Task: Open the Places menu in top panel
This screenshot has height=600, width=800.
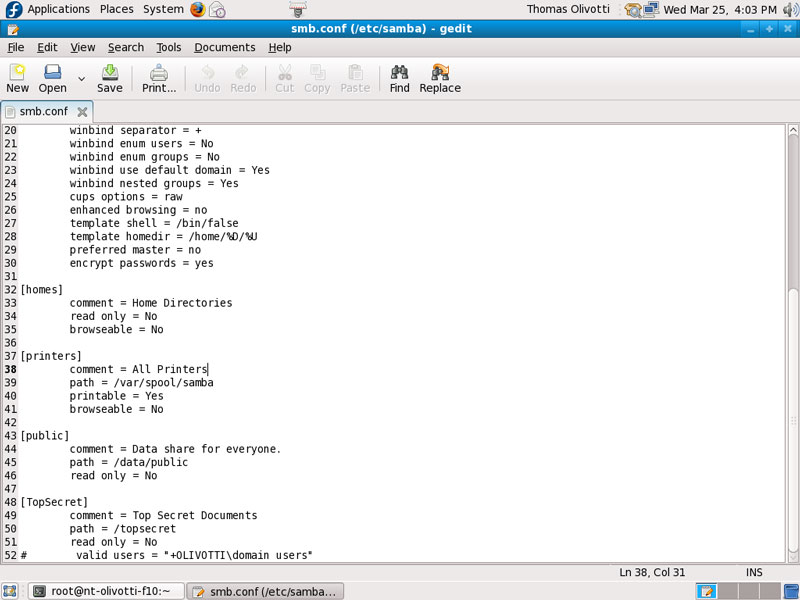Action: 116,9
